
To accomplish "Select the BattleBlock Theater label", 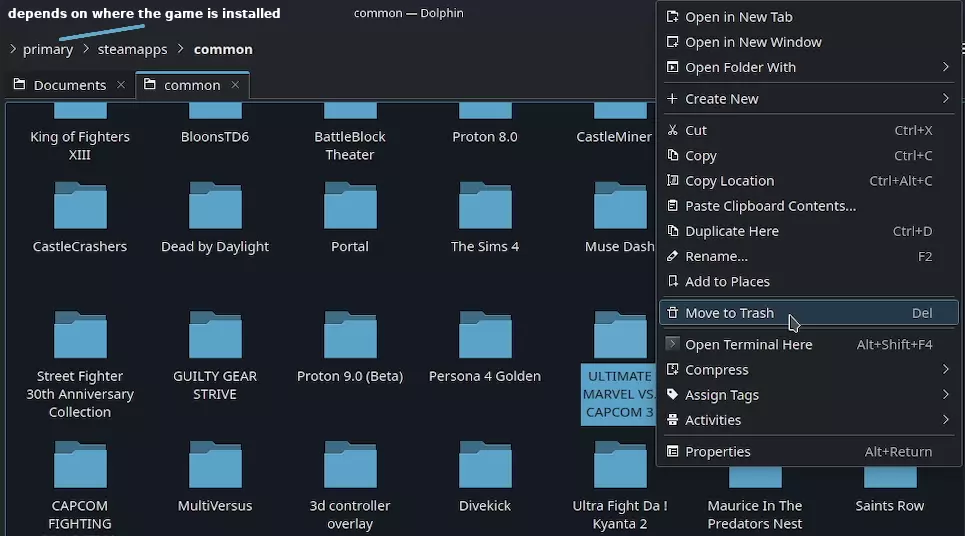I will (350, 145).
